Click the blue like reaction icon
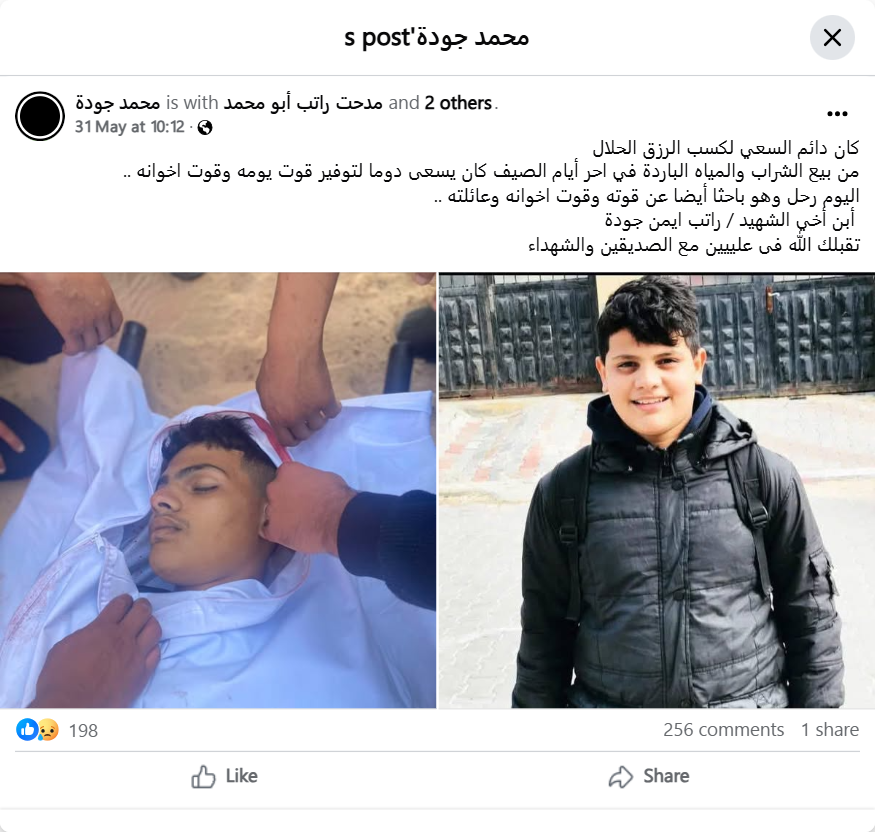Screen dimensions: 875x832 pos(27,729)
